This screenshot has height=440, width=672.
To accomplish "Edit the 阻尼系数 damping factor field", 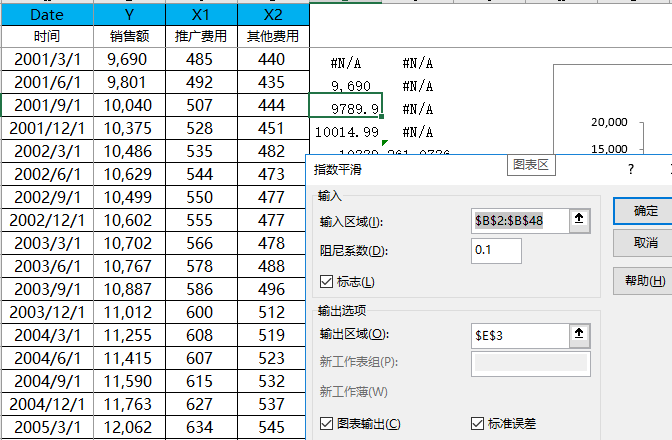I will pos(496,251).
